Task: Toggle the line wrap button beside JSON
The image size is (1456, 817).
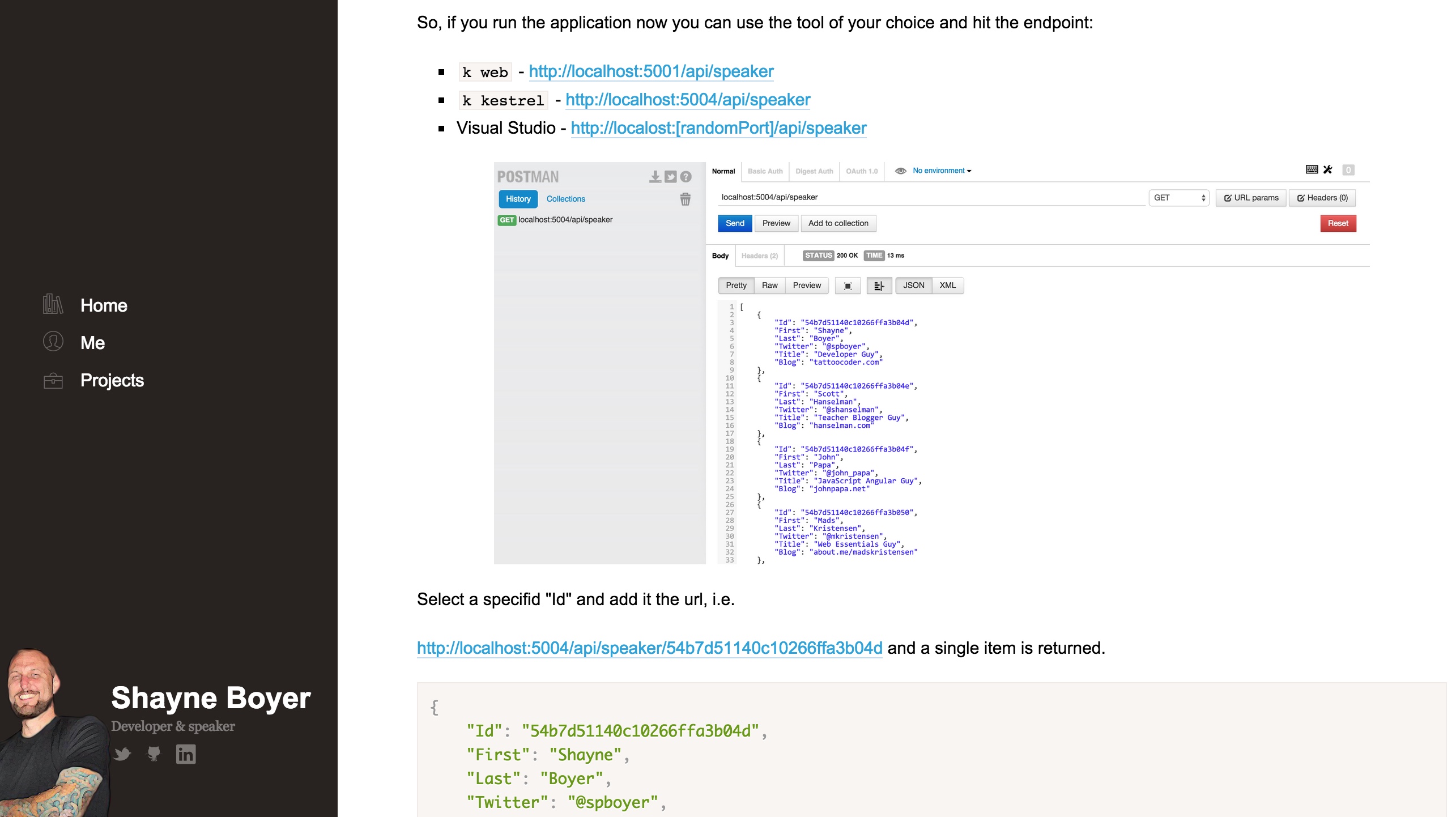Action: point(879,286)
